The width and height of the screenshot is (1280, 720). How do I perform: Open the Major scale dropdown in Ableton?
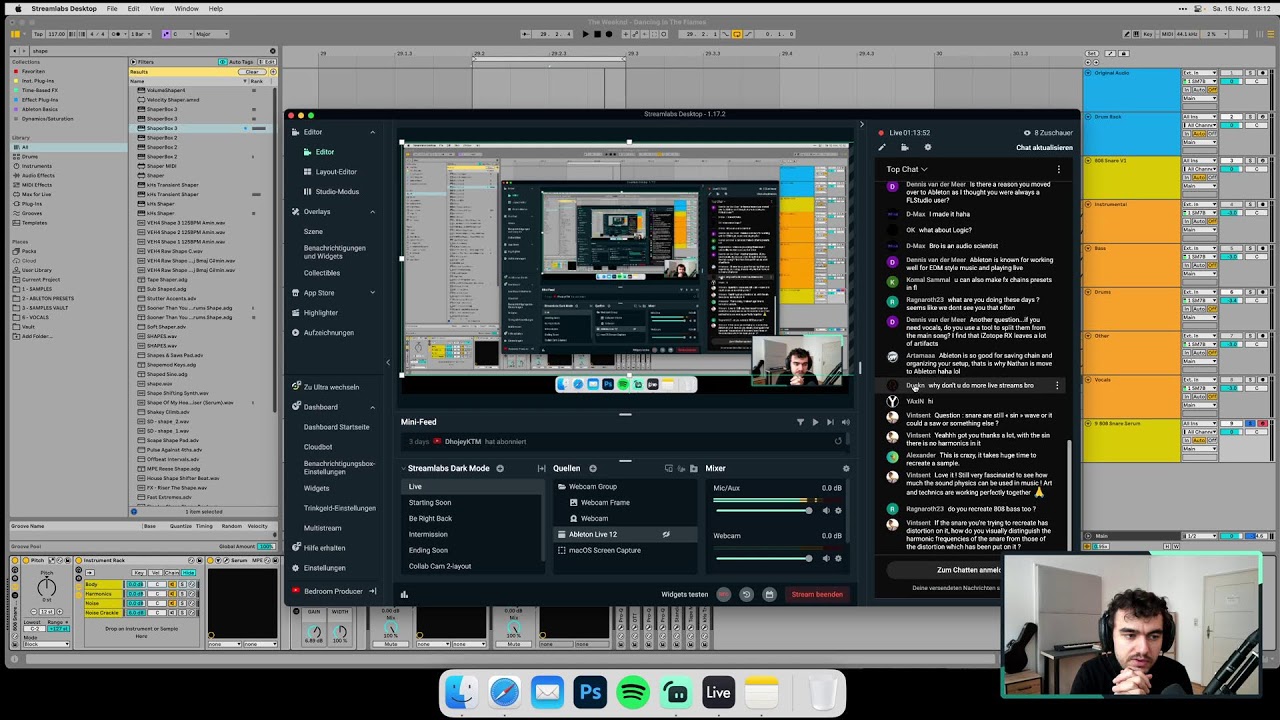(x=213, y=34)
